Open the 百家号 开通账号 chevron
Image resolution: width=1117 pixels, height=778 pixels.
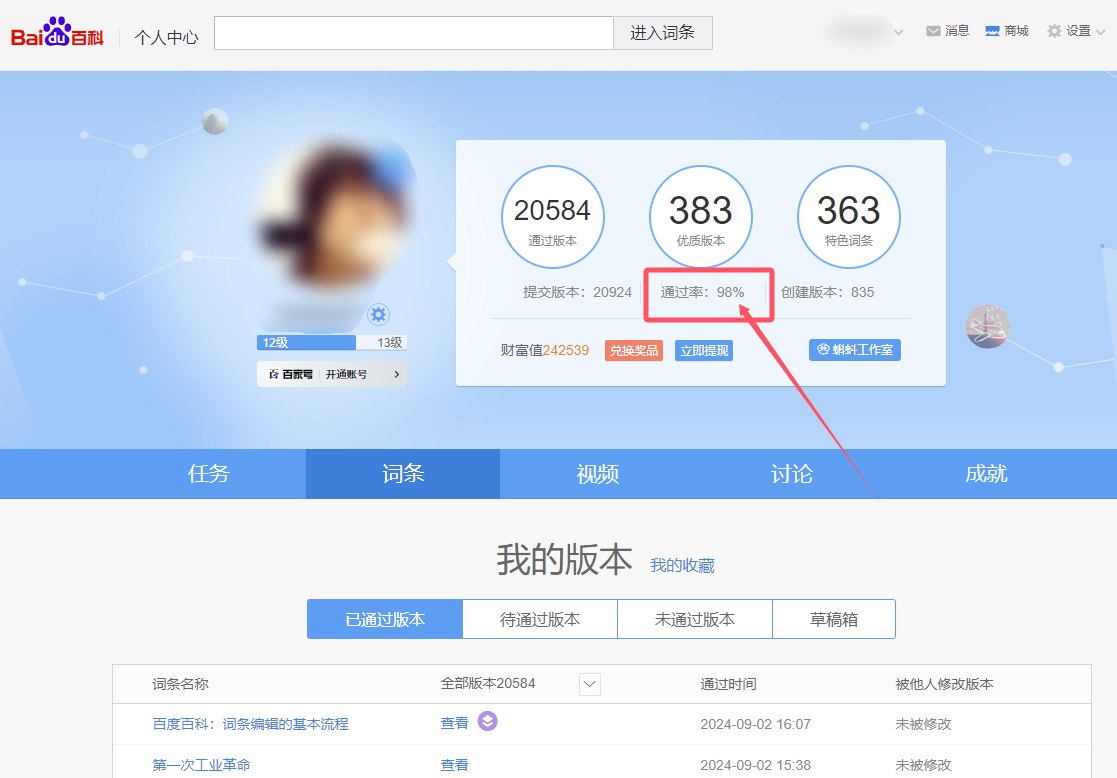click(397, 374)
